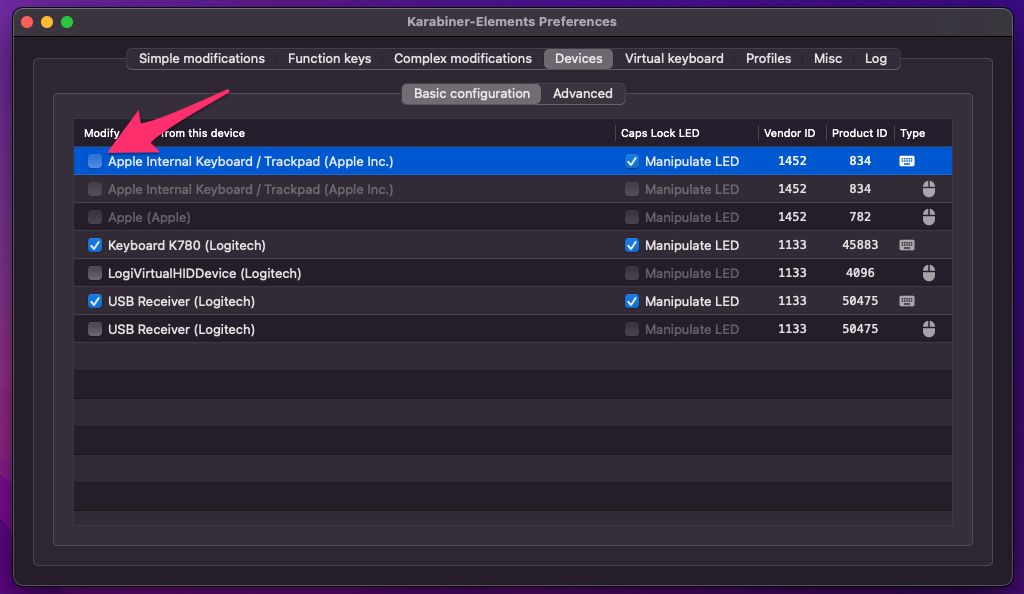Open the Function keys tab
The width and height of the screenshot is (1024, 594).
[329, 59]
